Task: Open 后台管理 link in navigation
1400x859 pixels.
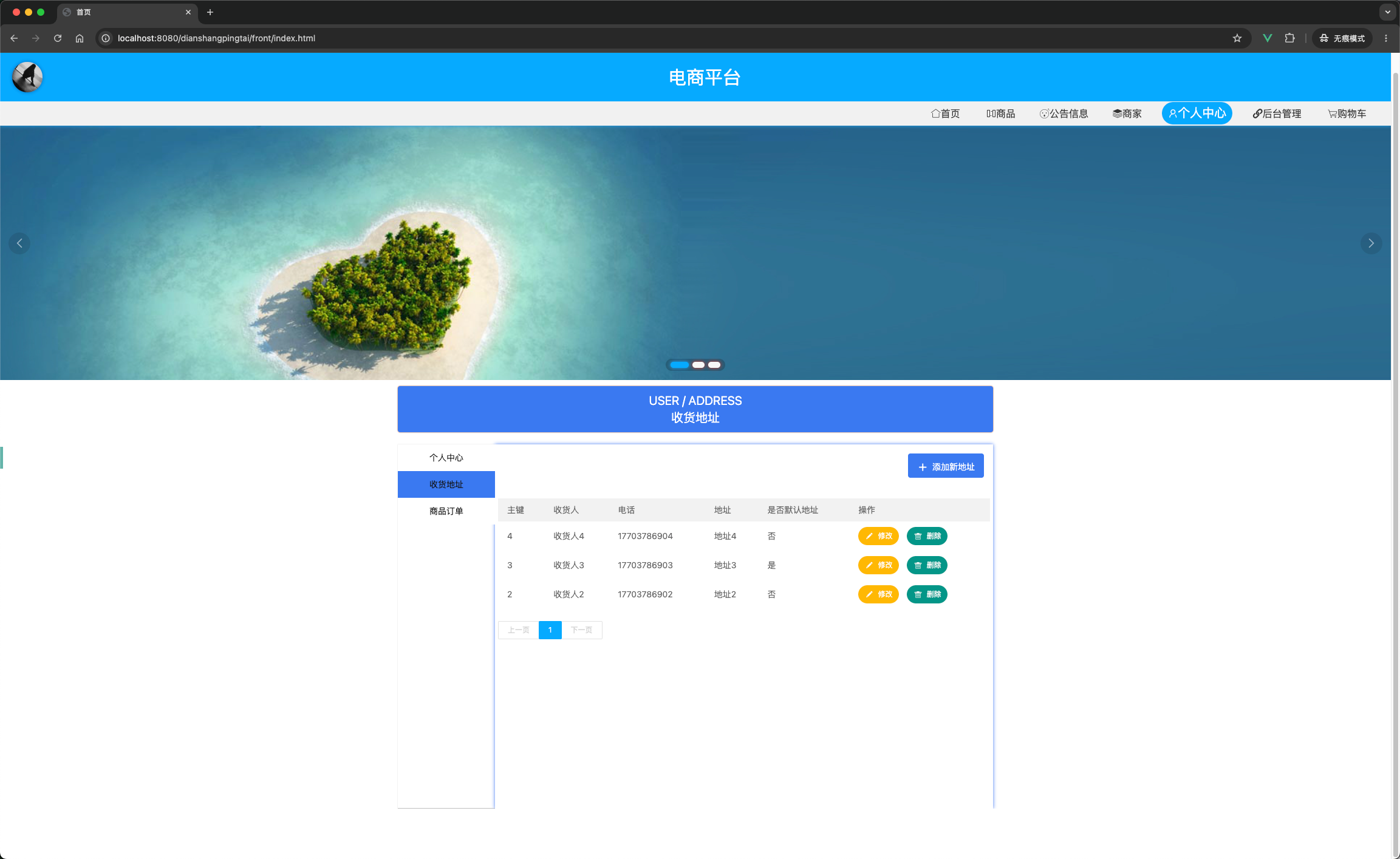Action: [1277, 114]
